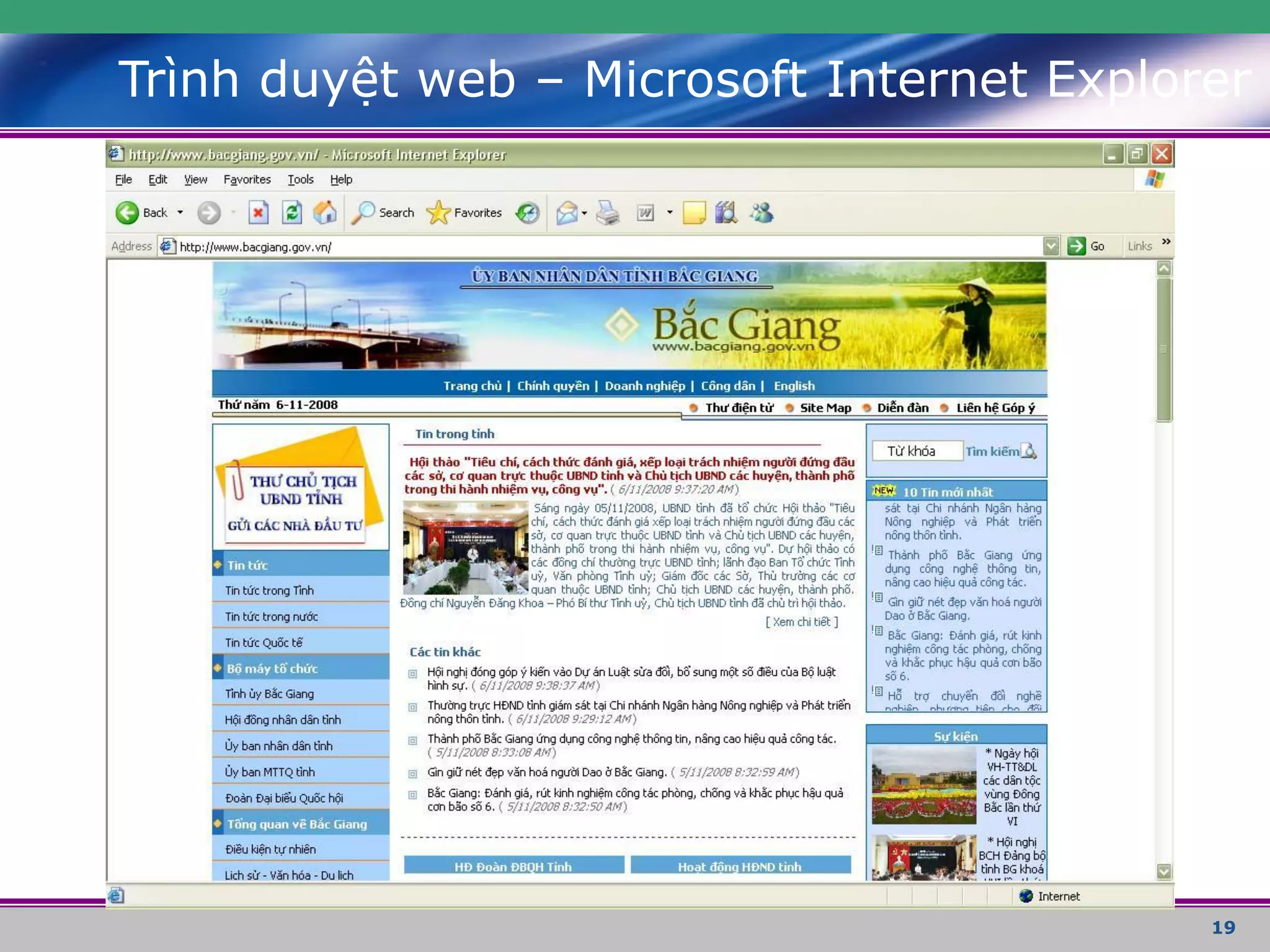The image size is (1270, 952).
Task: Launch Messenger people icon
Action: pyautogui.click(x=762, y=213)
